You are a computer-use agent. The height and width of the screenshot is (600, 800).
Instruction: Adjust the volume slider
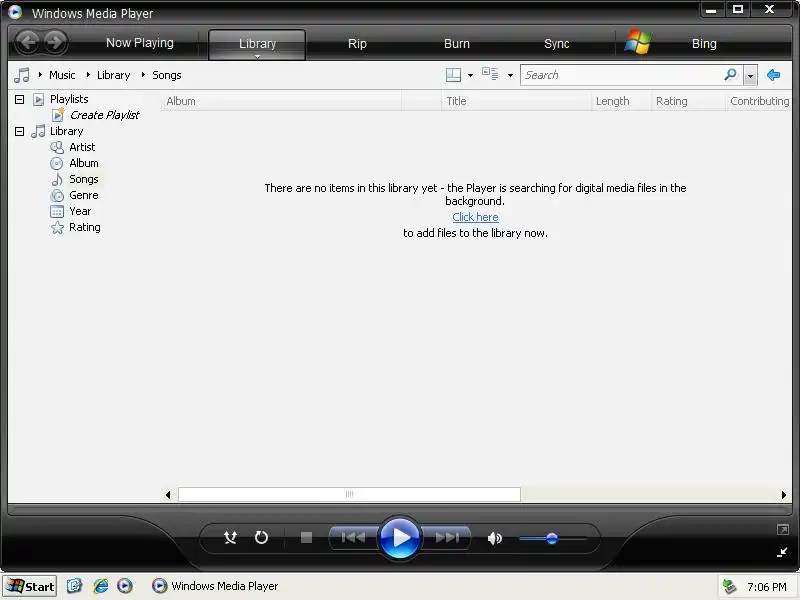tap(552, 538)
